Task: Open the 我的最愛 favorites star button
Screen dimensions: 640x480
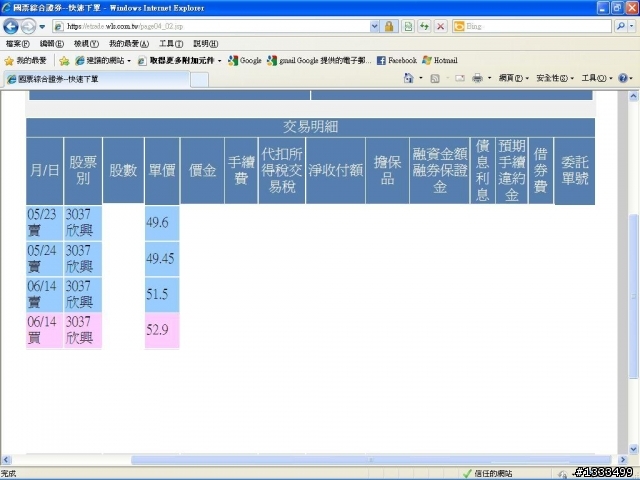Action: pyautogui.click(x=25, y=61)
